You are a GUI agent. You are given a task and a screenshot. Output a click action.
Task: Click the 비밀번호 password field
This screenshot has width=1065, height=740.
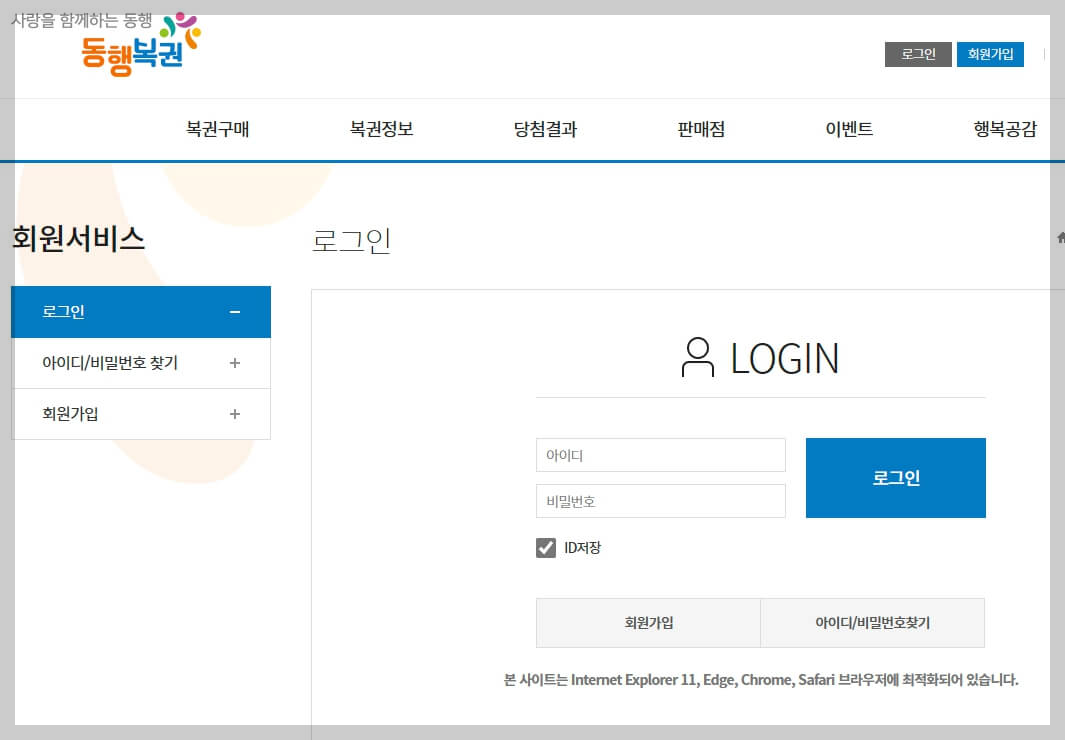(x=660, y=501)
